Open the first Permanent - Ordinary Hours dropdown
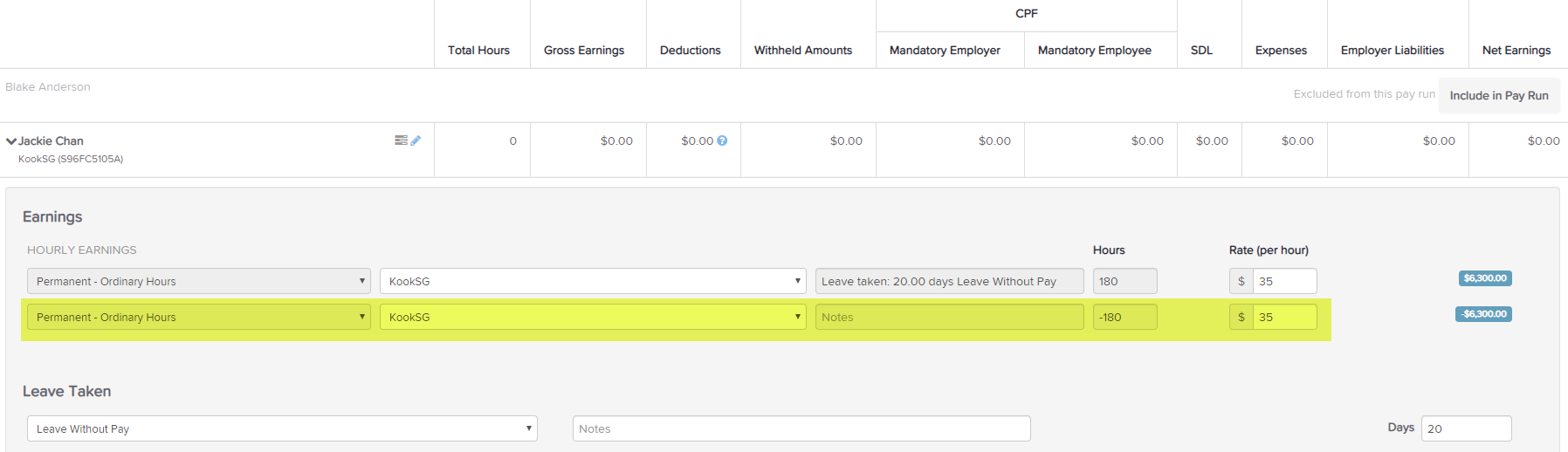1568x452 pixels. pyautogui.click(x=199, y=281)
